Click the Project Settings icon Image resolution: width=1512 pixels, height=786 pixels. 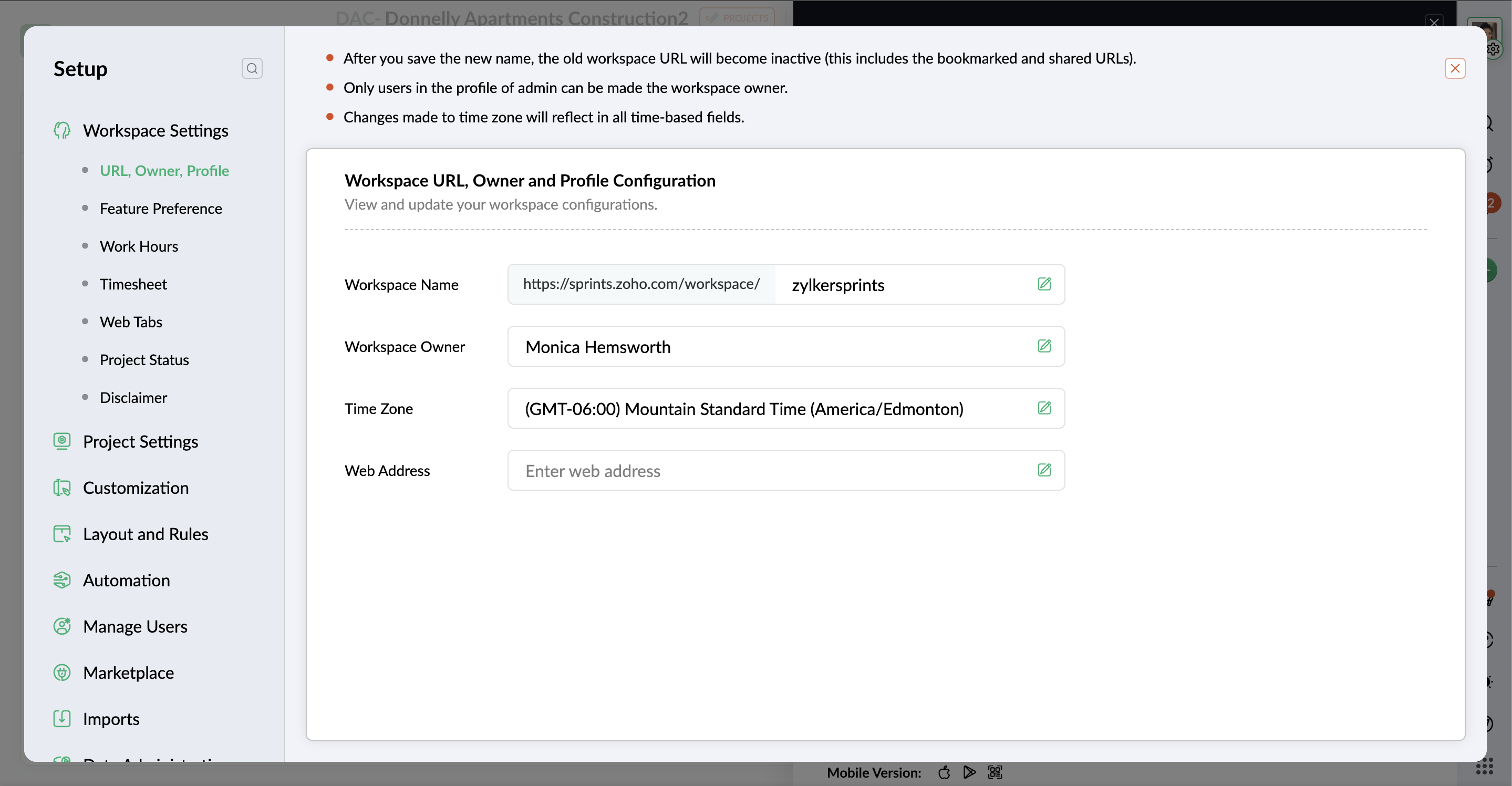tap(61, 441)
